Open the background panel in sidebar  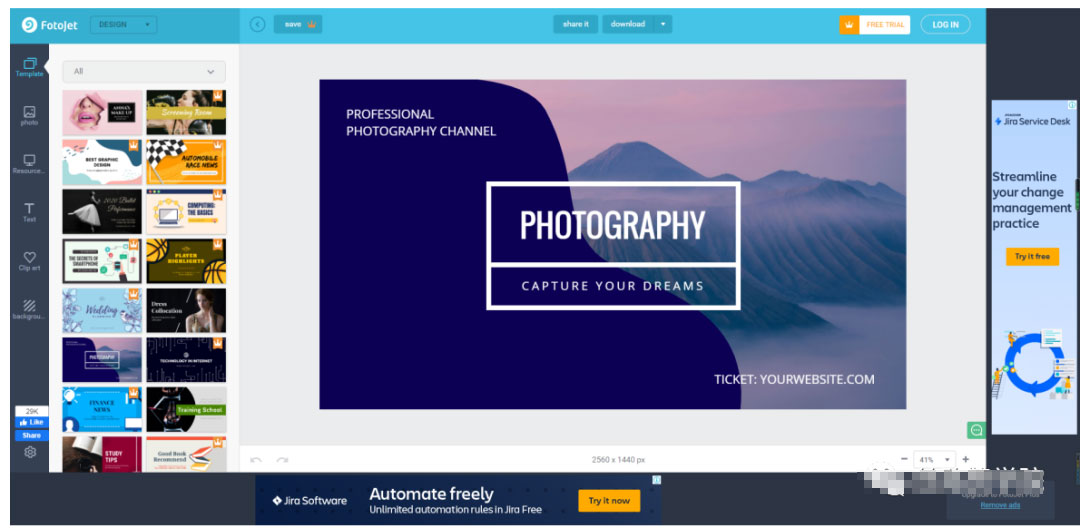[29, 309]
